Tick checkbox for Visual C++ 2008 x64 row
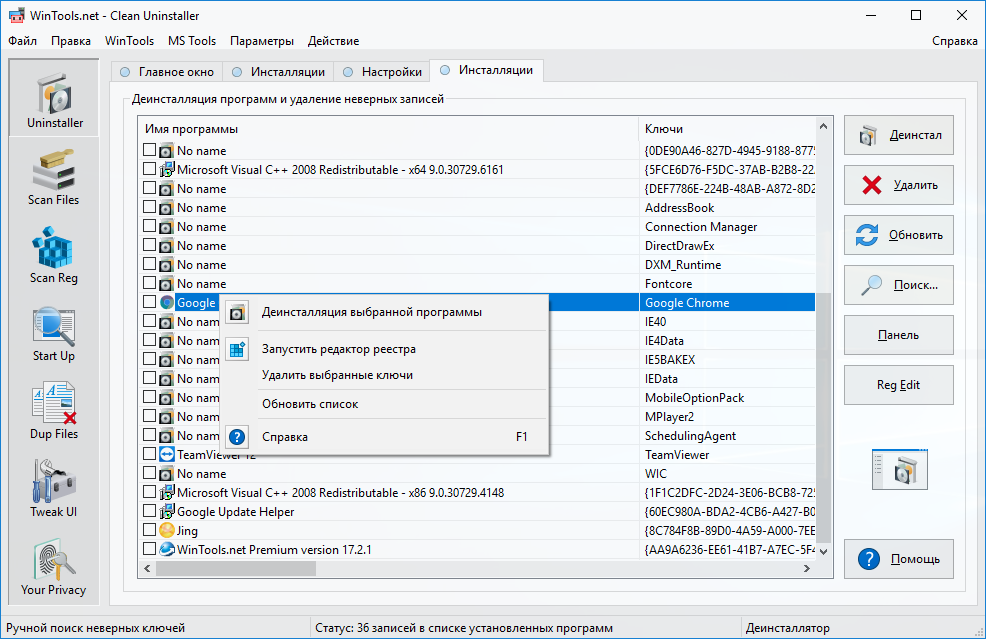Image resolution: width=986 pixels, height=639 pixels. coord(149,169)
